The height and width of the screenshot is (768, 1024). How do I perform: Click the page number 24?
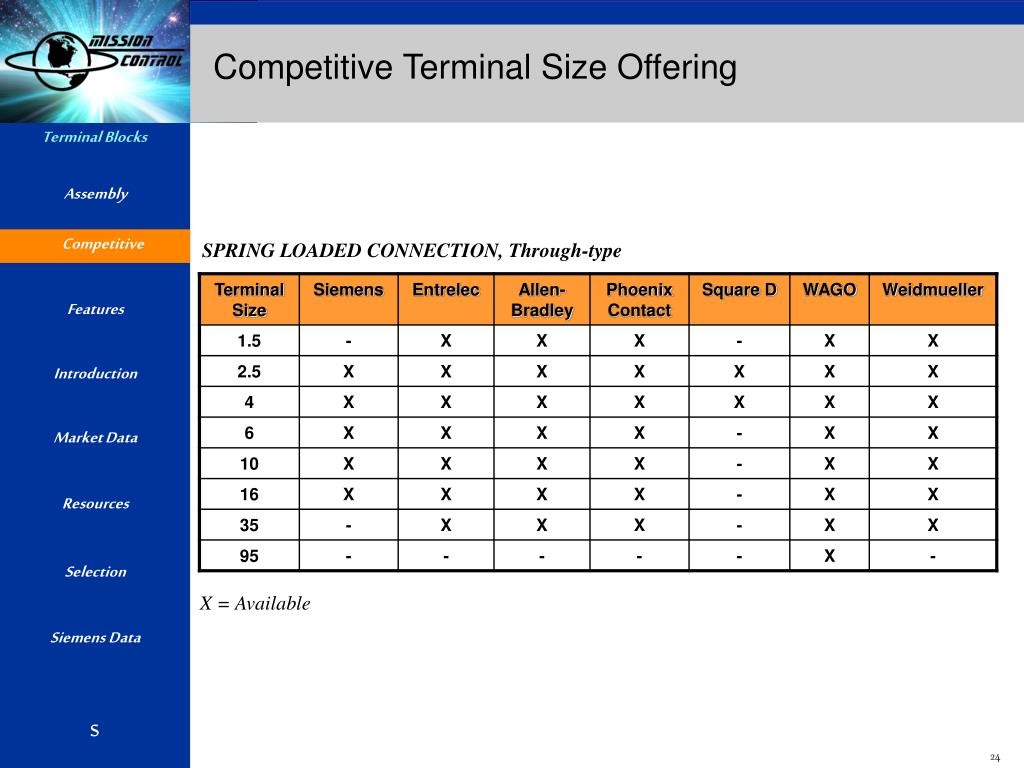(995, 758)
